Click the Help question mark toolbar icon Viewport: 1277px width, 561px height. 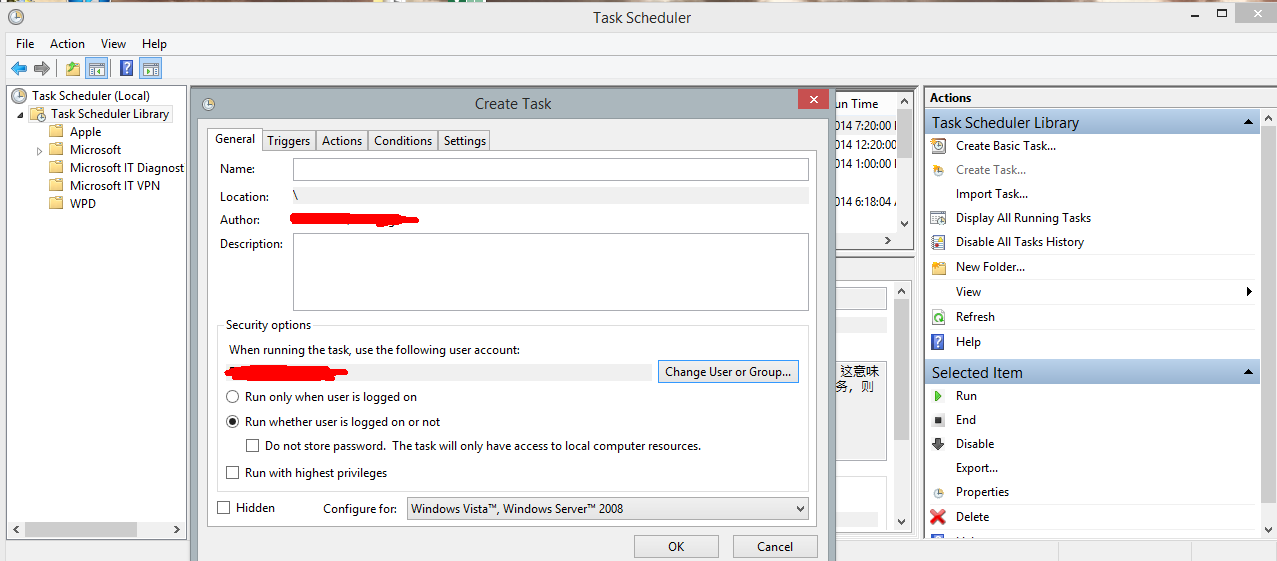(x=126, y=69)
